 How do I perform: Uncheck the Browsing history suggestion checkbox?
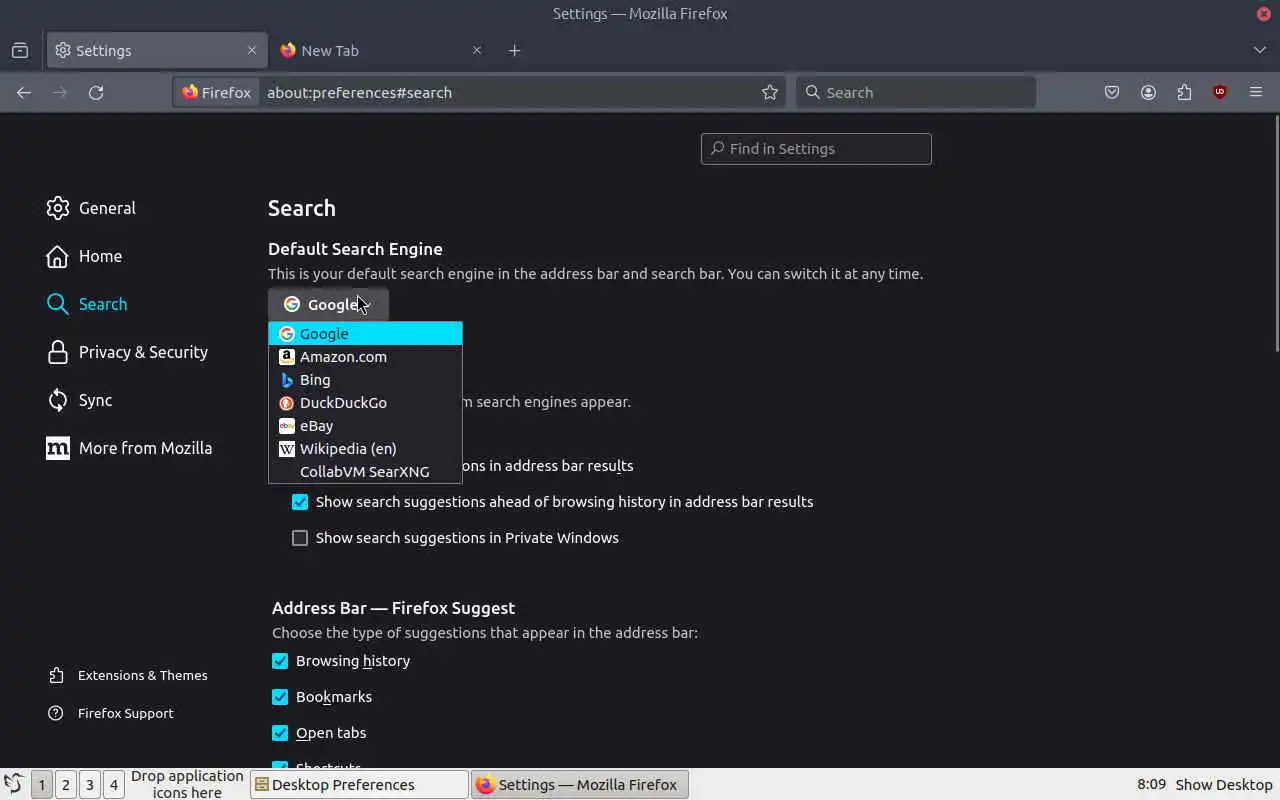280,661
